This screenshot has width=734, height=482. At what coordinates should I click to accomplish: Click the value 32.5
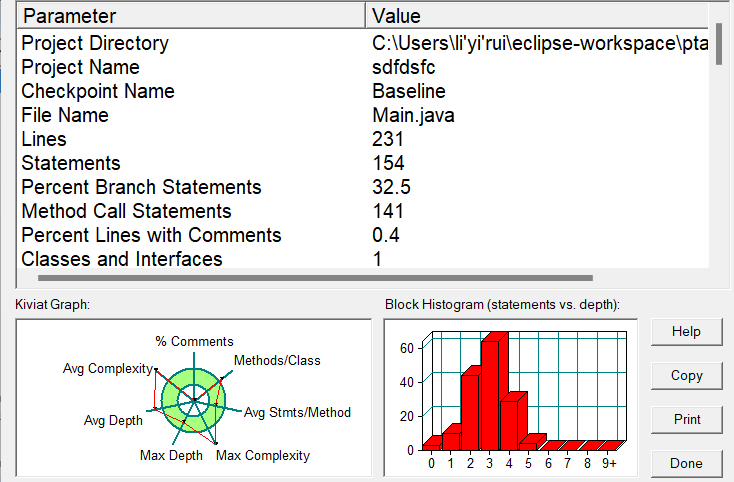pyautogui.click(x=391, y=187)
